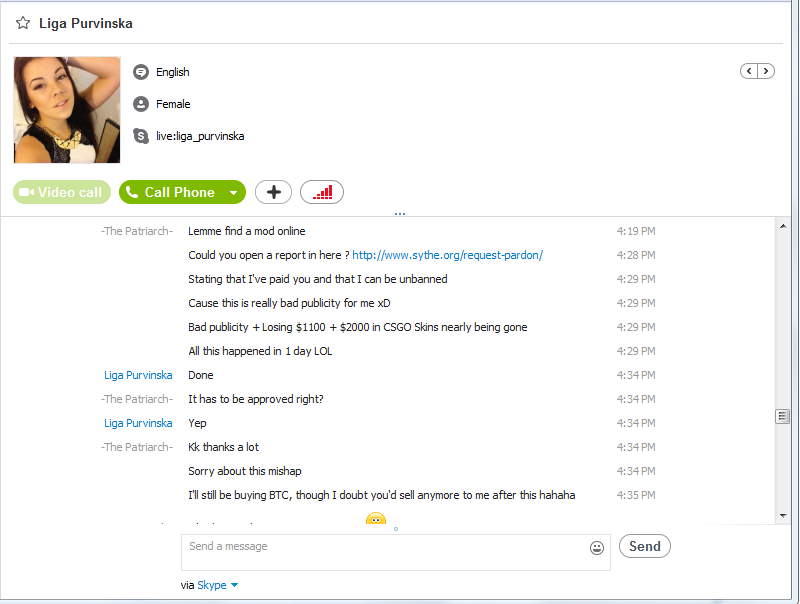This screenshot has width=800, height=604.
Task: Open Liga Purvinska's profile photo
Action: pos(67,110)
